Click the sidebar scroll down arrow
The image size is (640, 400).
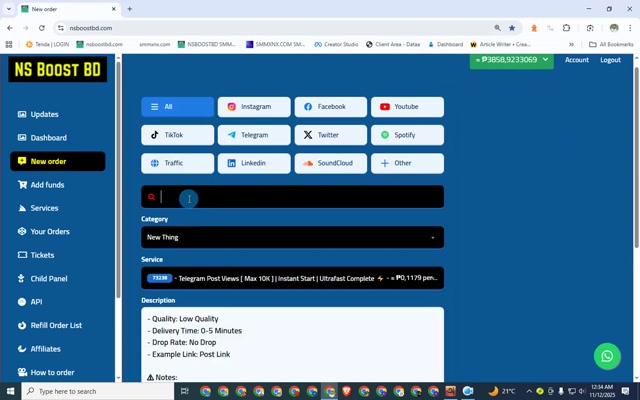(x=118, y=378)
